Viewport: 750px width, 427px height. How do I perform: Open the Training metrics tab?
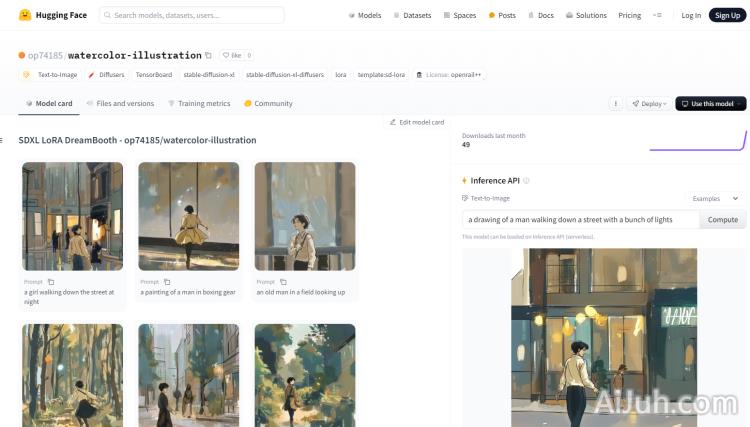[x=198, y=104]
